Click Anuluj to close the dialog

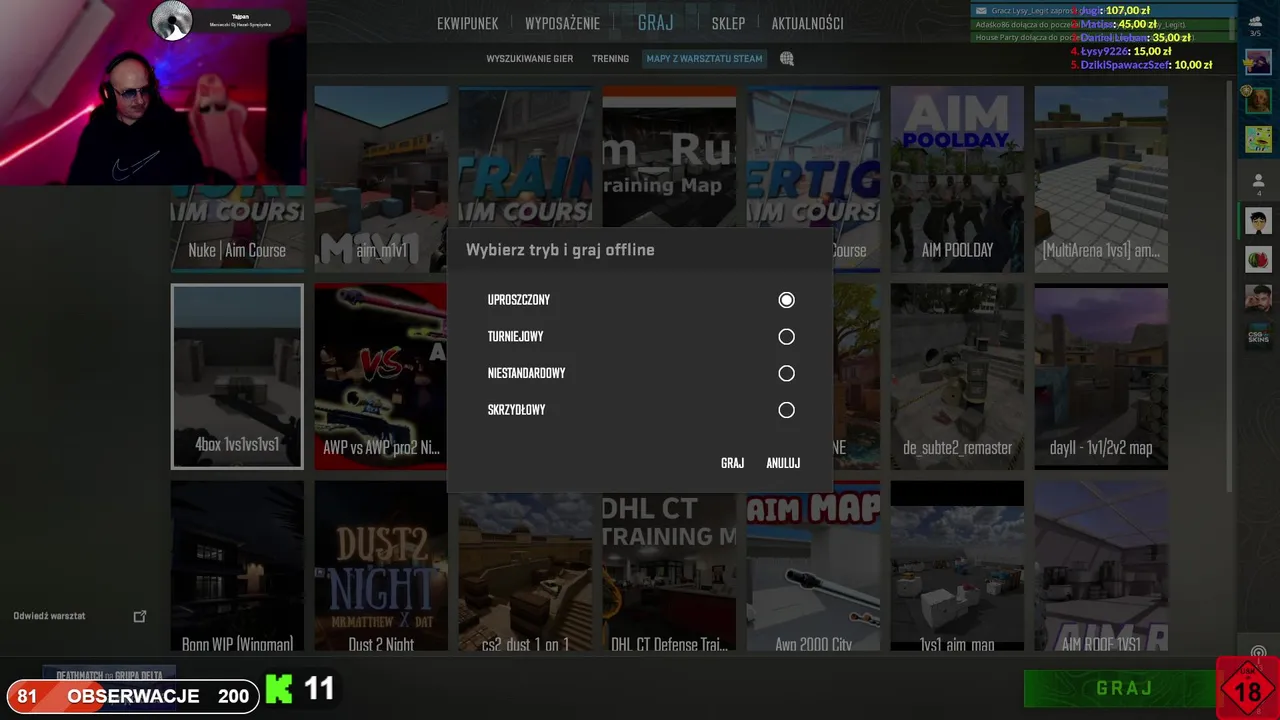[783, 463]
